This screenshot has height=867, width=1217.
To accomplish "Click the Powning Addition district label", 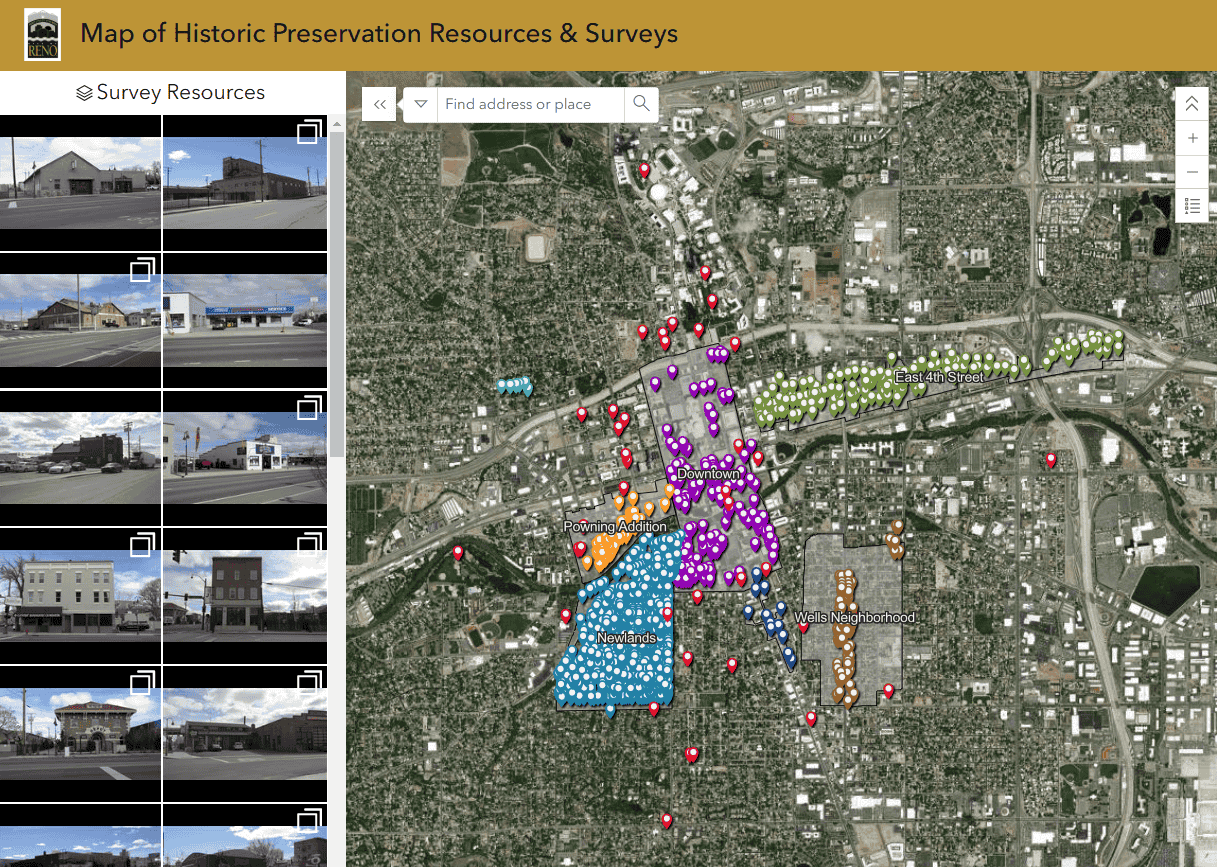I will [x=615, y=527].
